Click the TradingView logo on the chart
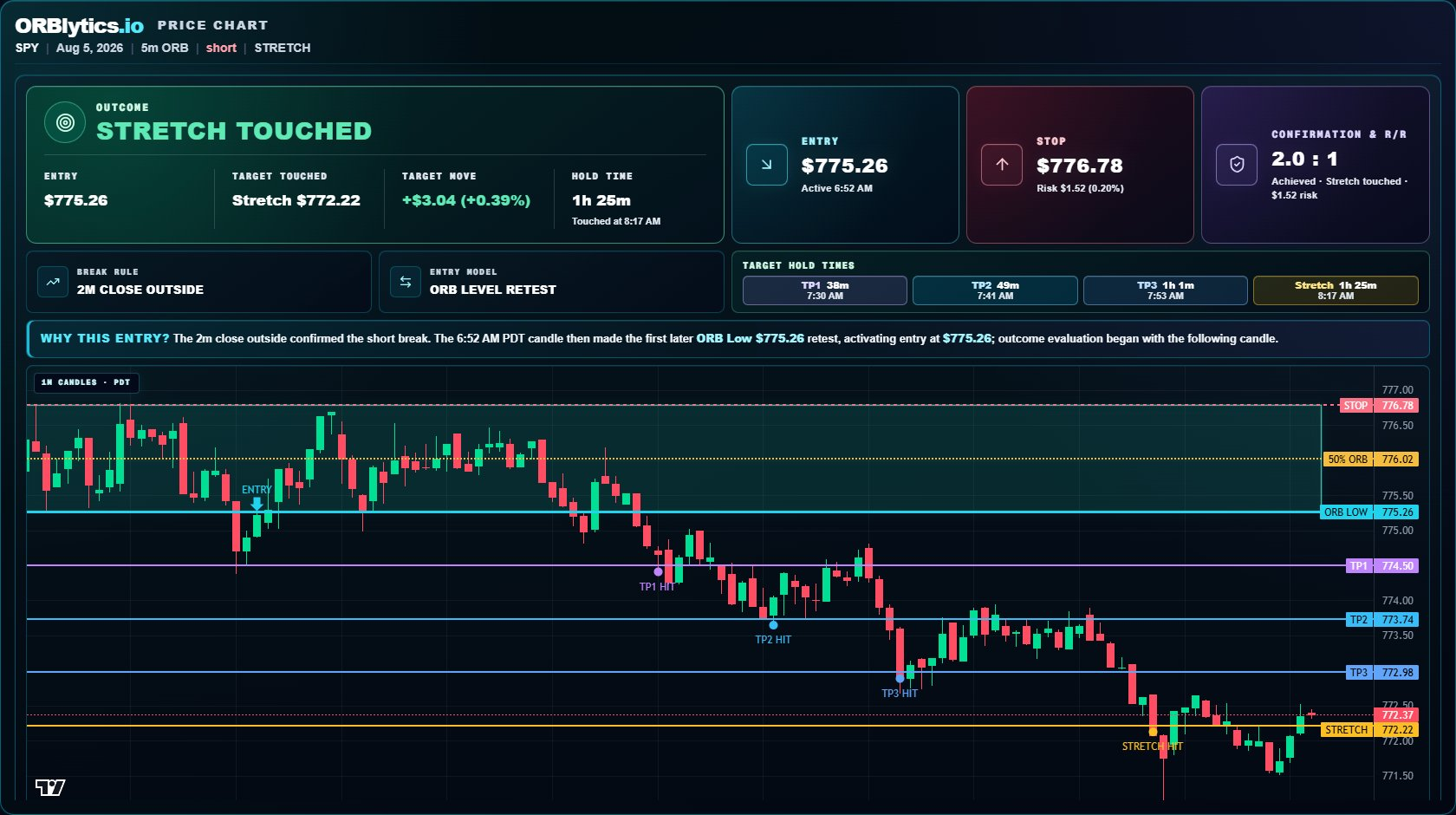1456x815 pixels. click(x=50, y=787)
